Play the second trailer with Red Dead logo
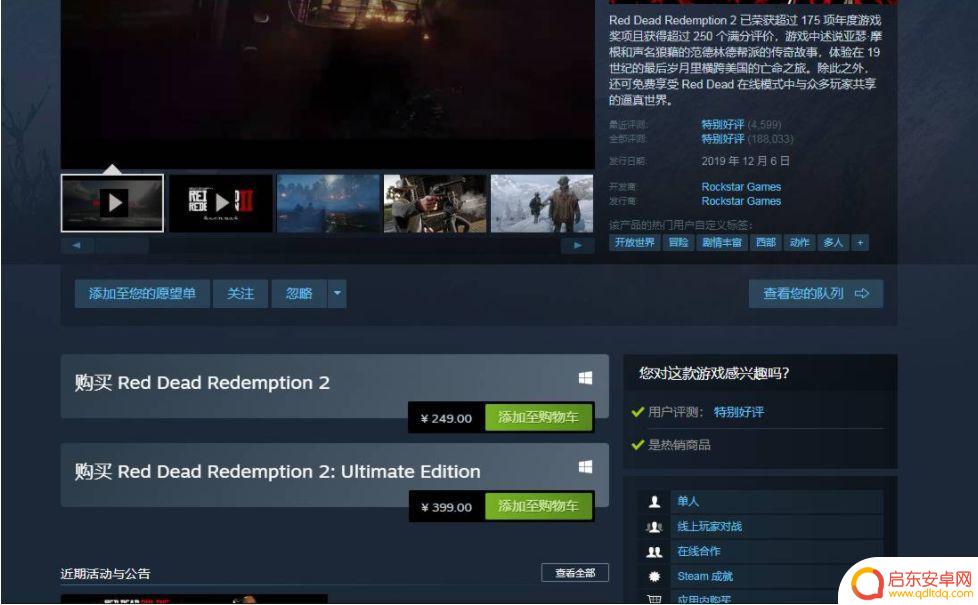The image size is (978, 605). click(x=221, y=203)
